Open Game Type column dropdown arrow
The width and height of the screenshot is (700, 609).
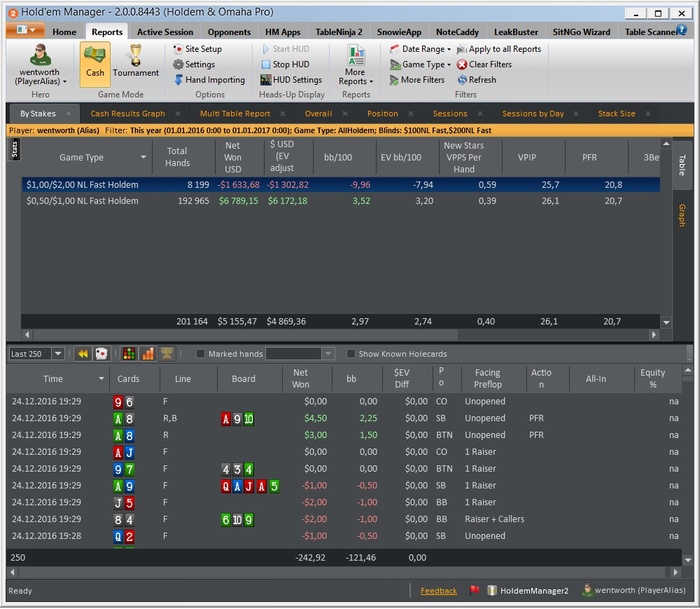pos(143,157)
